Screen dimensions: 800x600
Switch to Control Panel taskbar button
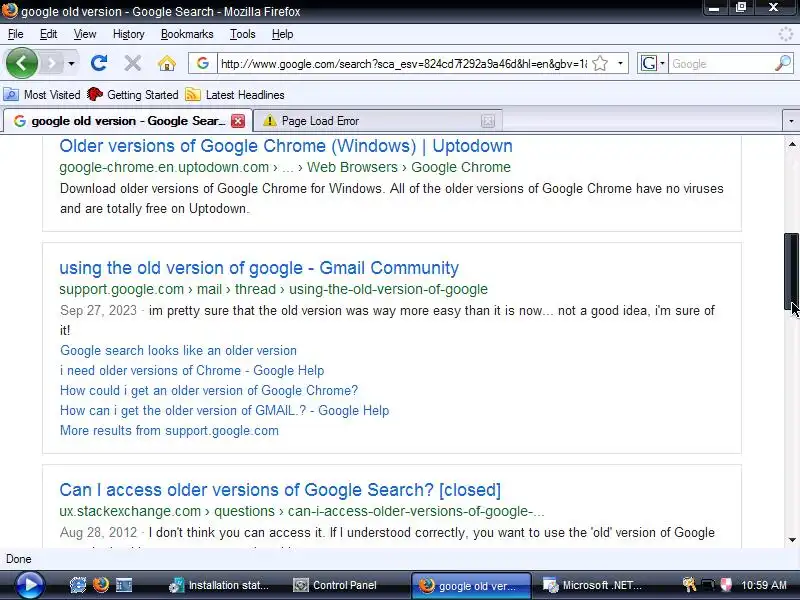click(x=336, y=585)
